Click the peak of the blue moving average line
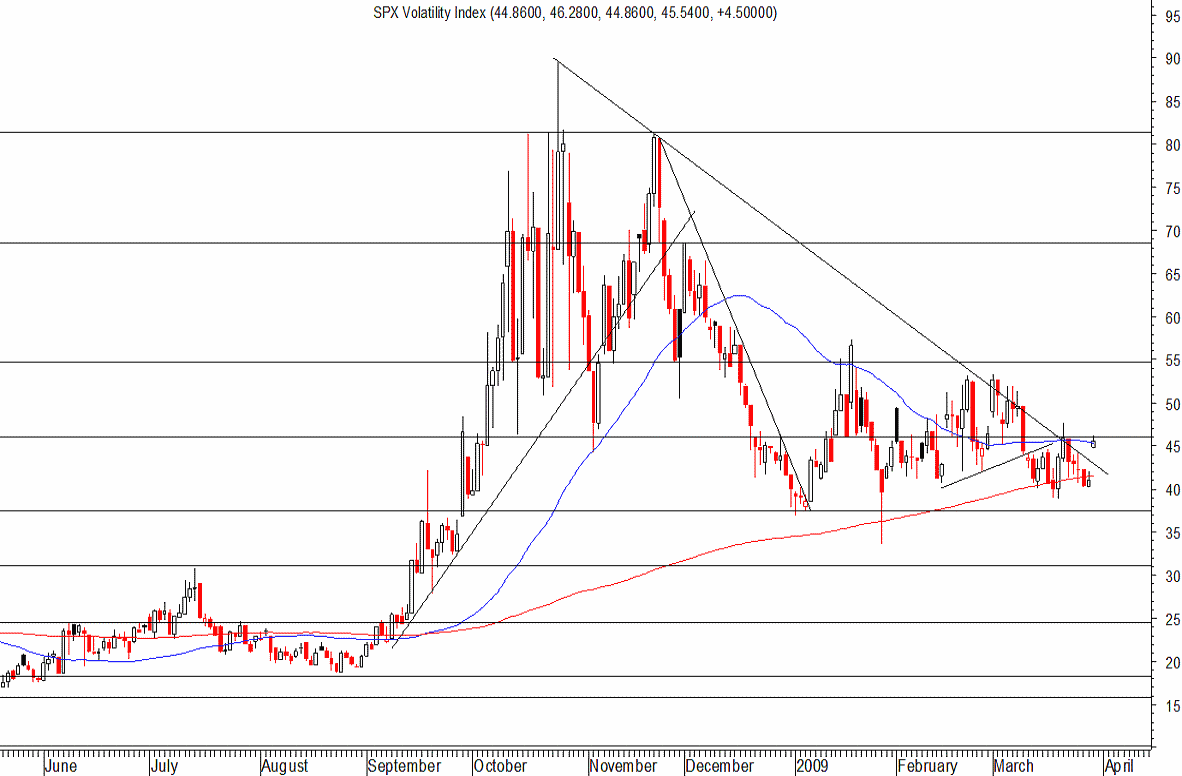The height and width of the screenshot is (776, 1182). (738, 295)
